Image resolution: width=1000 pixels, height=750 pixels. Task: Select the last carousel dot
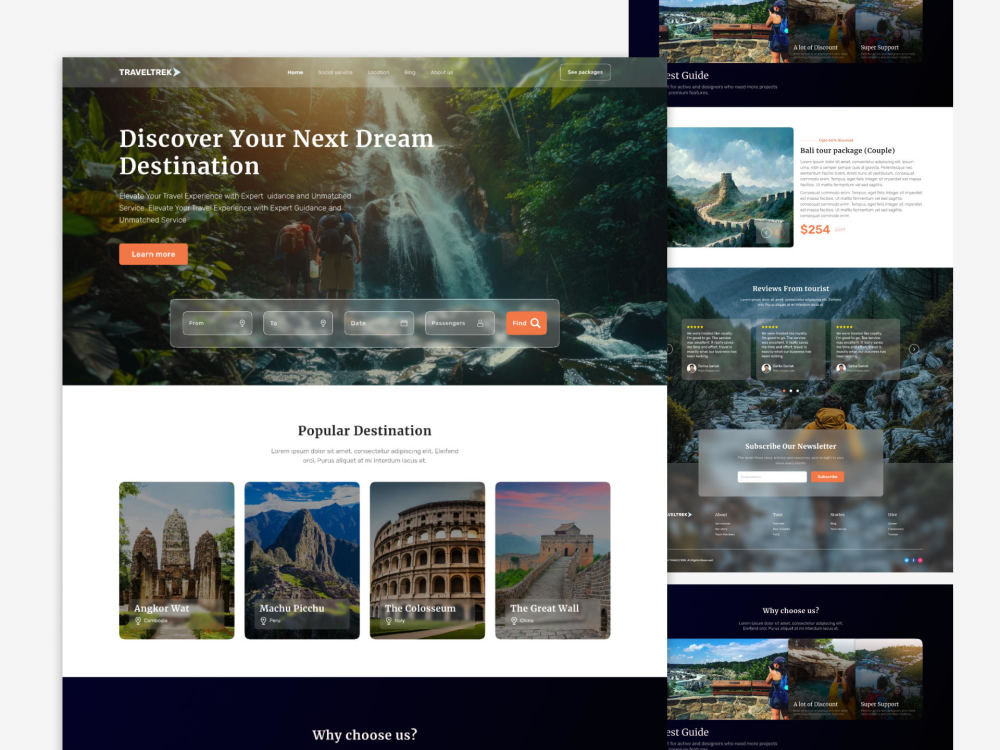click(x=797, y=391)
